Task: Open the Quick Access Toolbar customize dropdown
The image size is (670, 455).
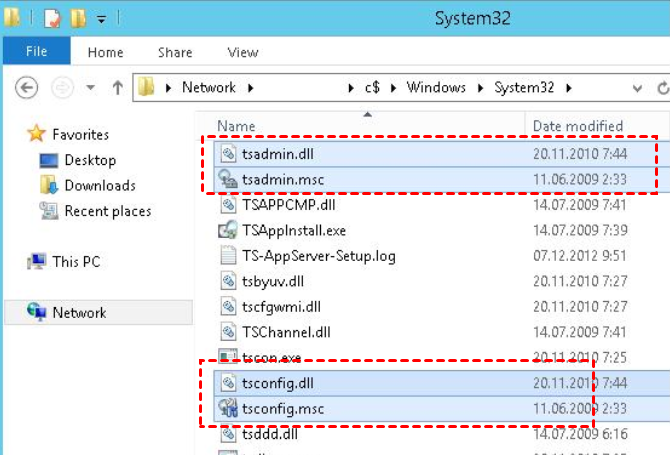Action: pos(103,18)
